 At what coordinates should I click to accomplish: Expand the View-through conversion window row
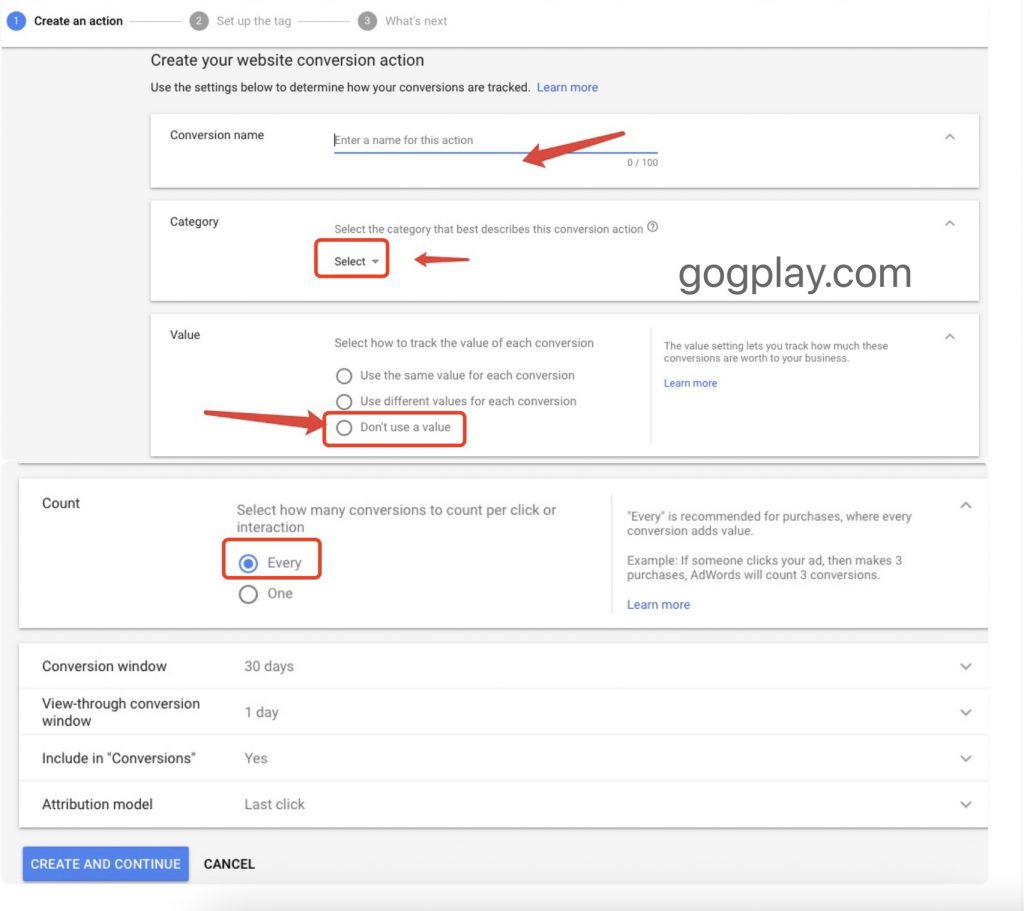pos(503,712)
